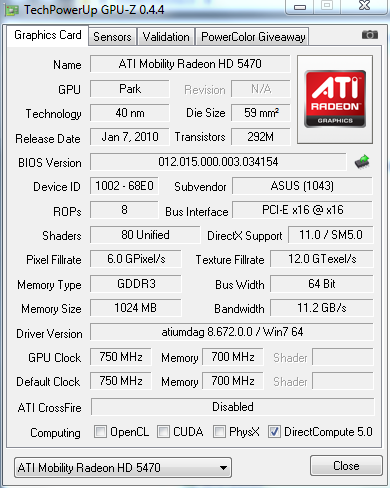Click the Device ID field
Screen dimensions: 390x488
(124, 186)
